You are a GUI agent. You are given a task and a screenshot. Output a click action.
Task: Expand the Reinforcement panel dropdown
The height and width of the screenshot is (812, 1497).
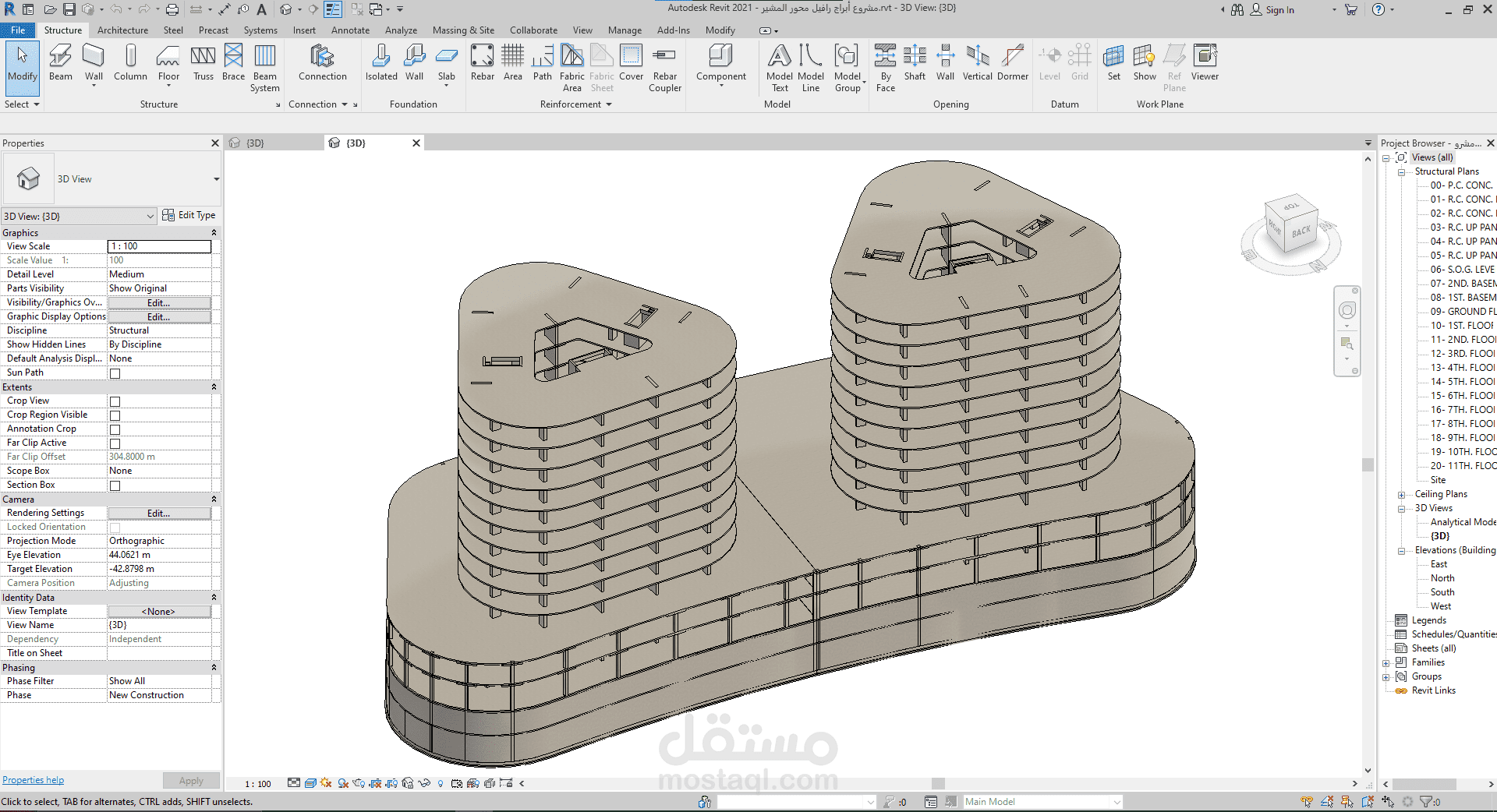576,104
